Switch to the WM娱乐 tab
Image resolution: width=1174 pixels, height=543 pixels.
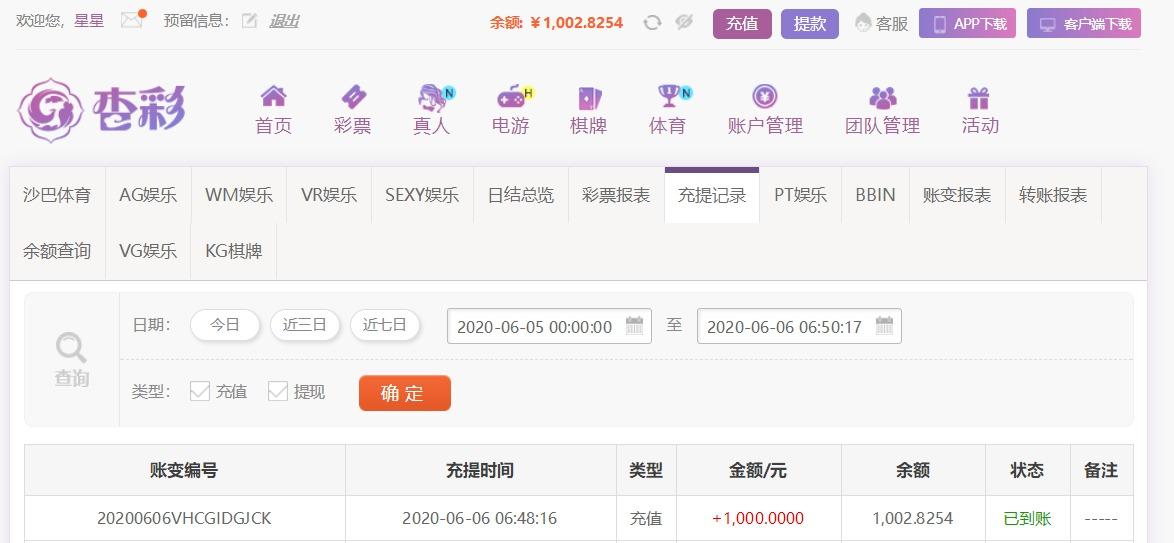point(239,195)
